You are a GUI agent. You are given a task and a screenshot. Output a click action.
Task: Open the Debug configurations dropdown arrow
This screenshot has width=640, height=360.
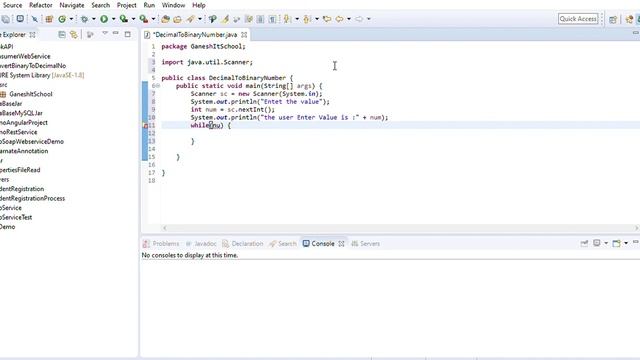93,19
